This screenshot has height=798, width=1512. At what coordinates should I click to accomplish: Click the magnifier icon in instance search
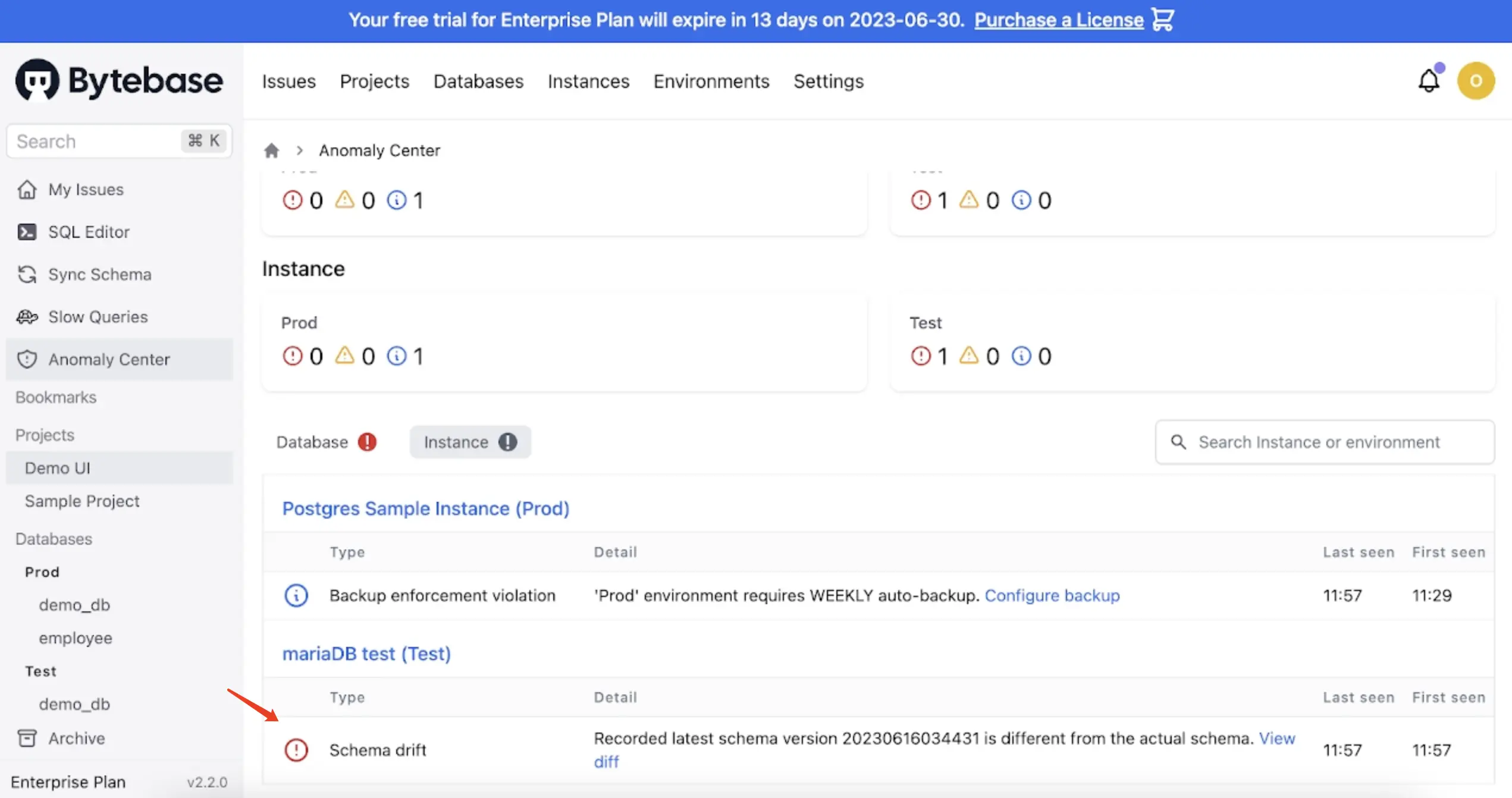click(x=1178, y=442)
